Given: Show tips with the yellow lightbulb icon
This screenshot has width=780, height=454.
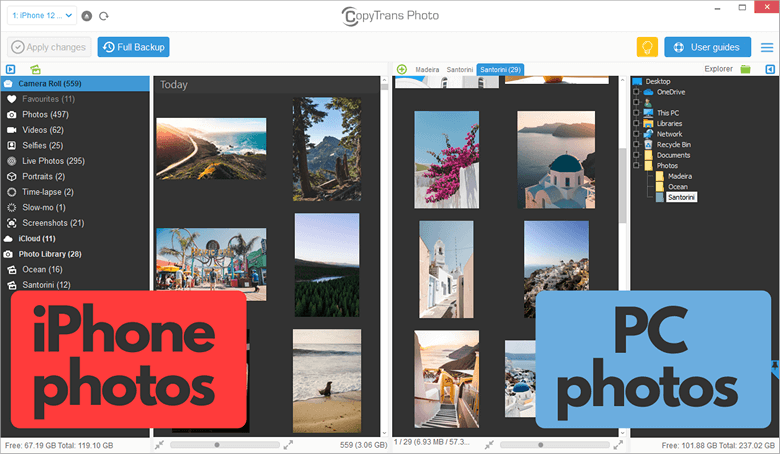Looking at the screenshot, I should 647,47.
